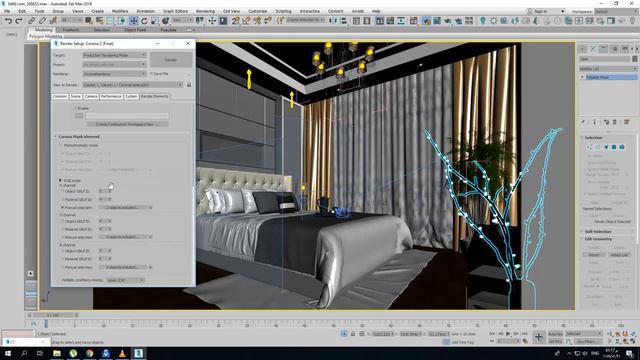Toggle the Percent Snap icon

(x=257, y=20)
